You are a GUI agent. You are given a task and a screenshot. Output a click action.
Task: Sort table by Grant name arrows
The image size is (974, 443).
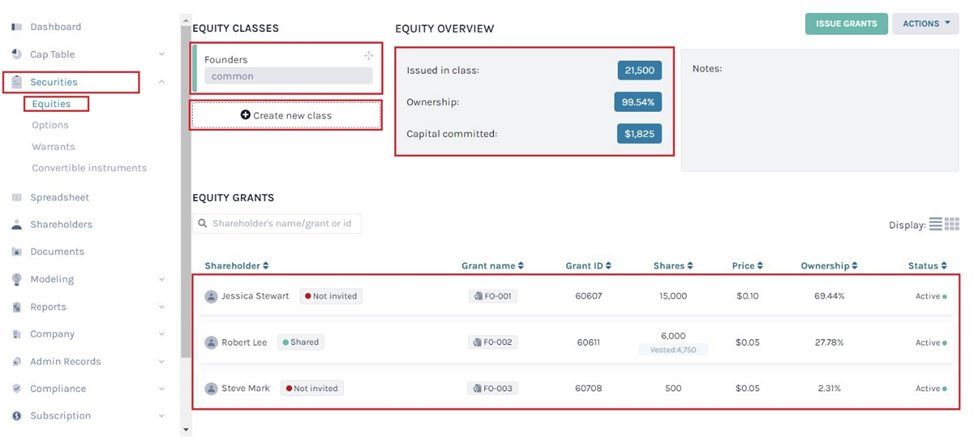point(521,266)
